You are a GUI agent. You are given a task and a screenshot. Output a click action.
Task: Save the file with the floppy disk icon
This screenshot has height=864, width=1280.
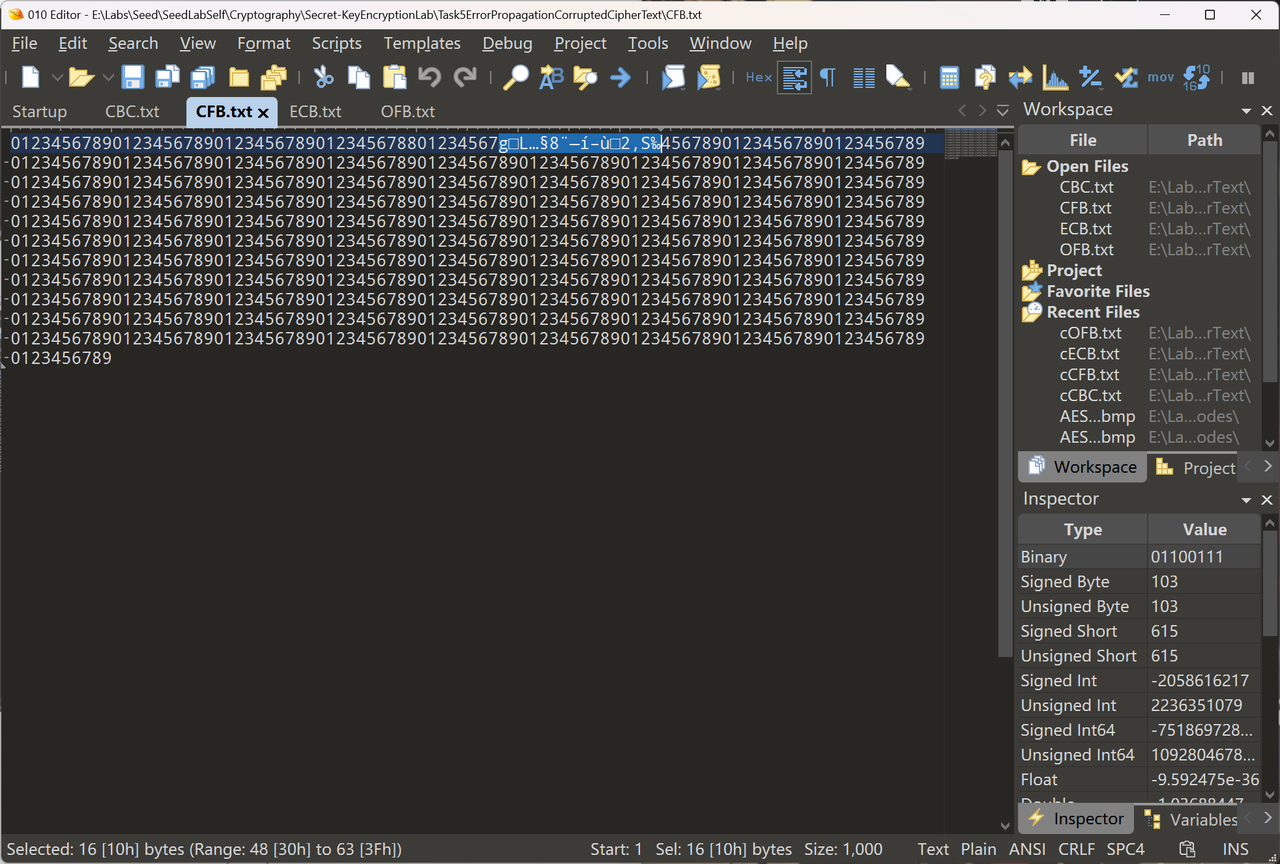[x=133, y=77]
